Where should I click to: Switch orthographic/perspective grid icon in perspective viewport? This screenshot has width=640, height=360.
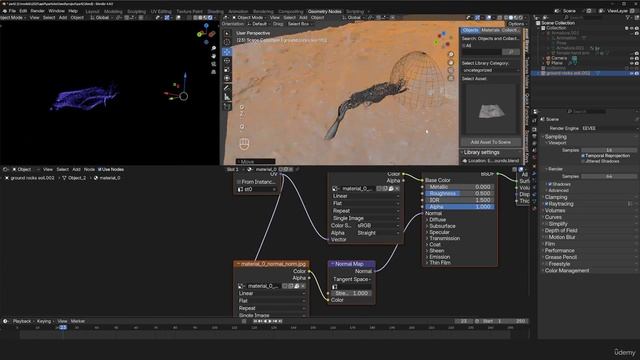pyautogui.click(x=451, y=78)
